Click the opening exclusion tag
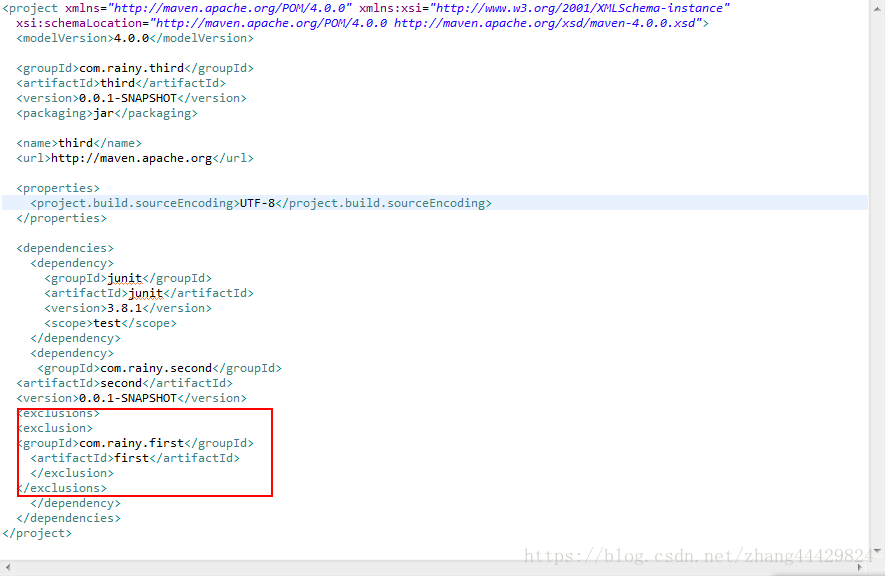The image size is (885, 576). (x=55, y=428)
